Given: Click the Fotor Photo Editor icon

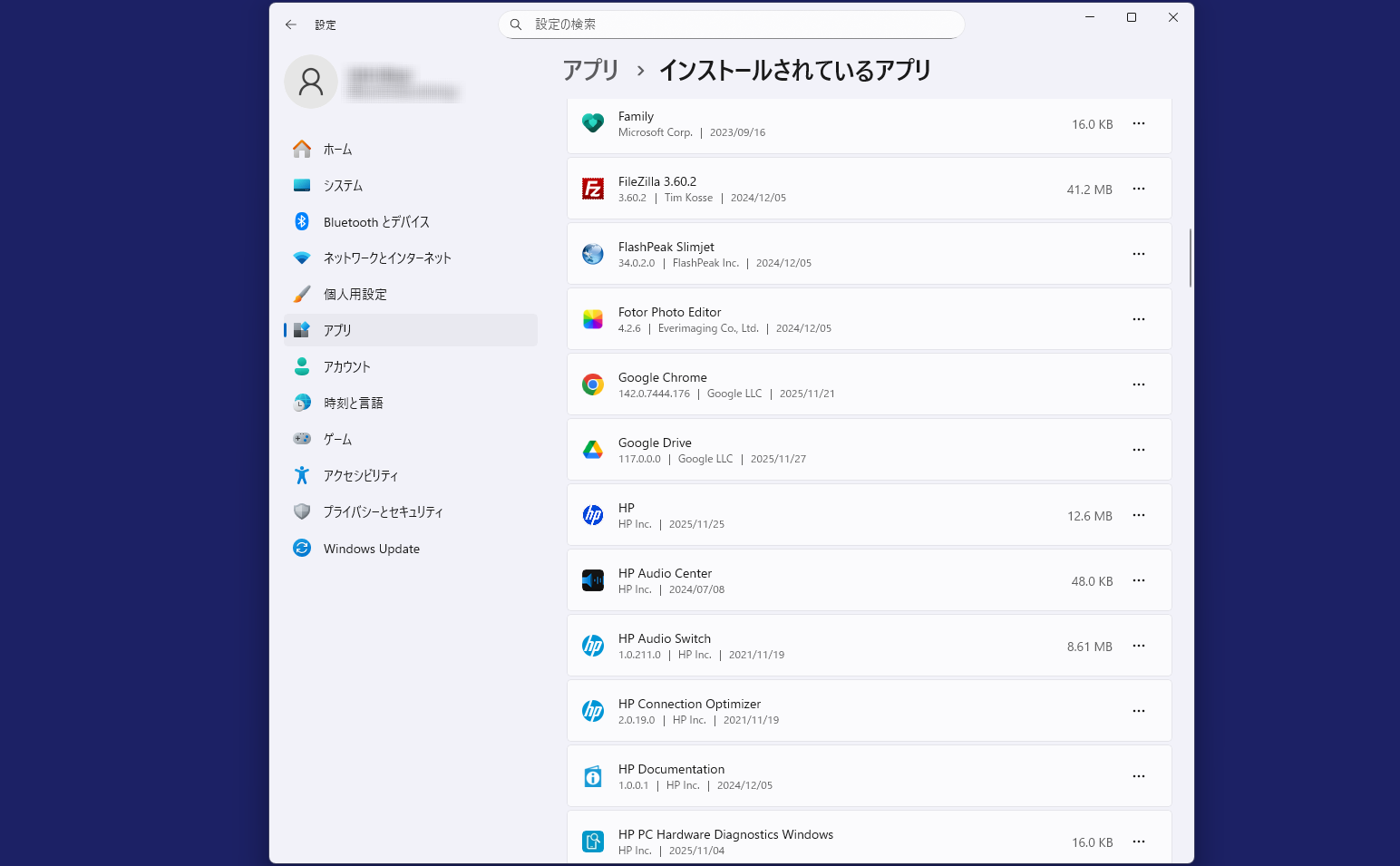Looking at the screenshot, I should (593, 319).
